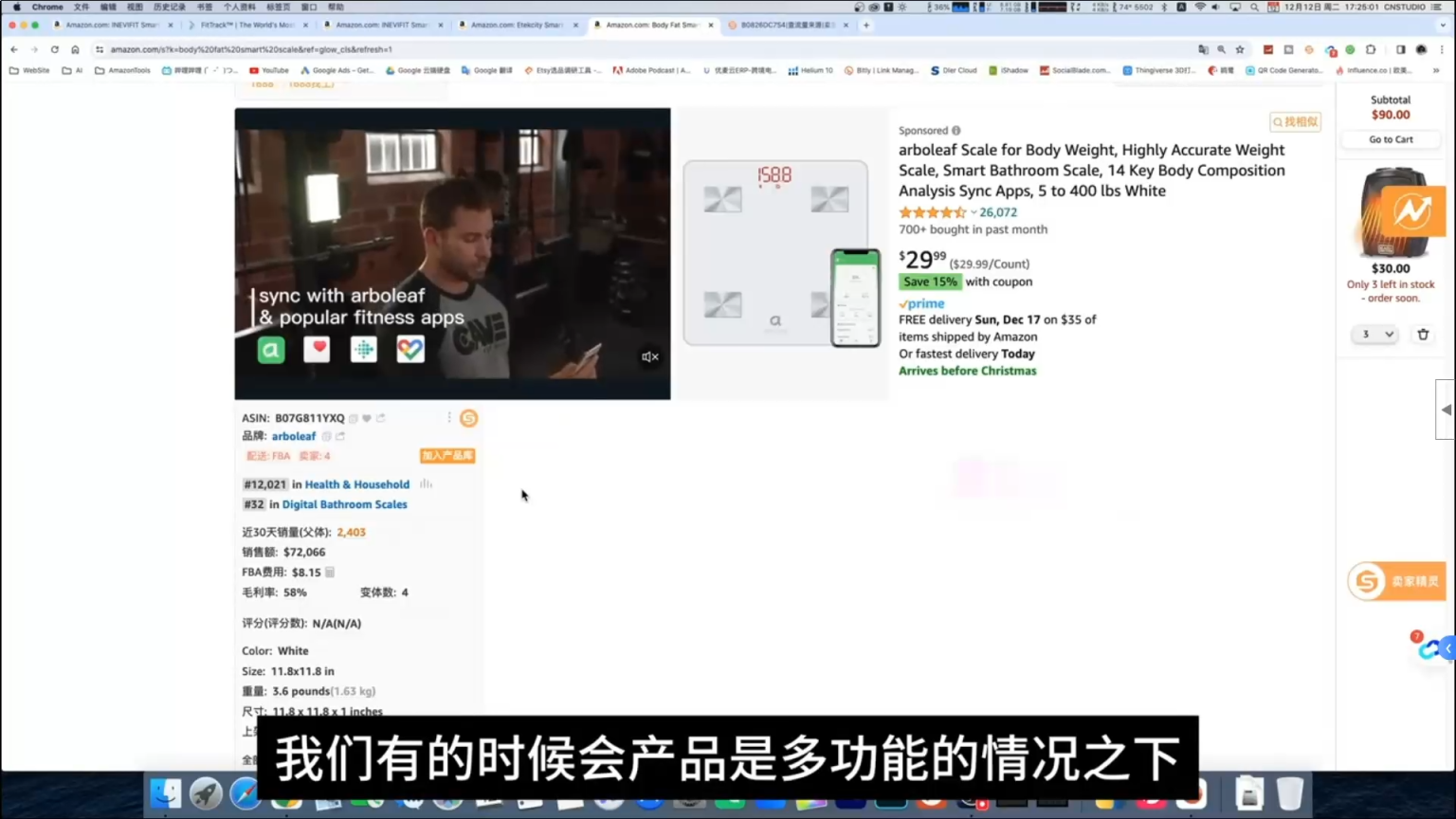
Task: Open the 找相似 find-similar tool on the listing
Action: [1295, 121]
